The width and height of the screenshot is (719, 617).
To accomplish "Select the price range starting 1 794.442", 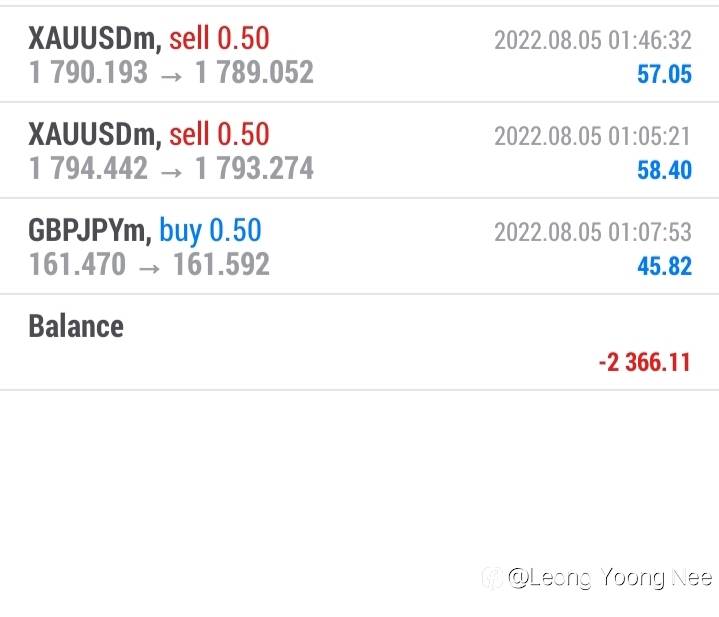I will [x=171, y=168].
